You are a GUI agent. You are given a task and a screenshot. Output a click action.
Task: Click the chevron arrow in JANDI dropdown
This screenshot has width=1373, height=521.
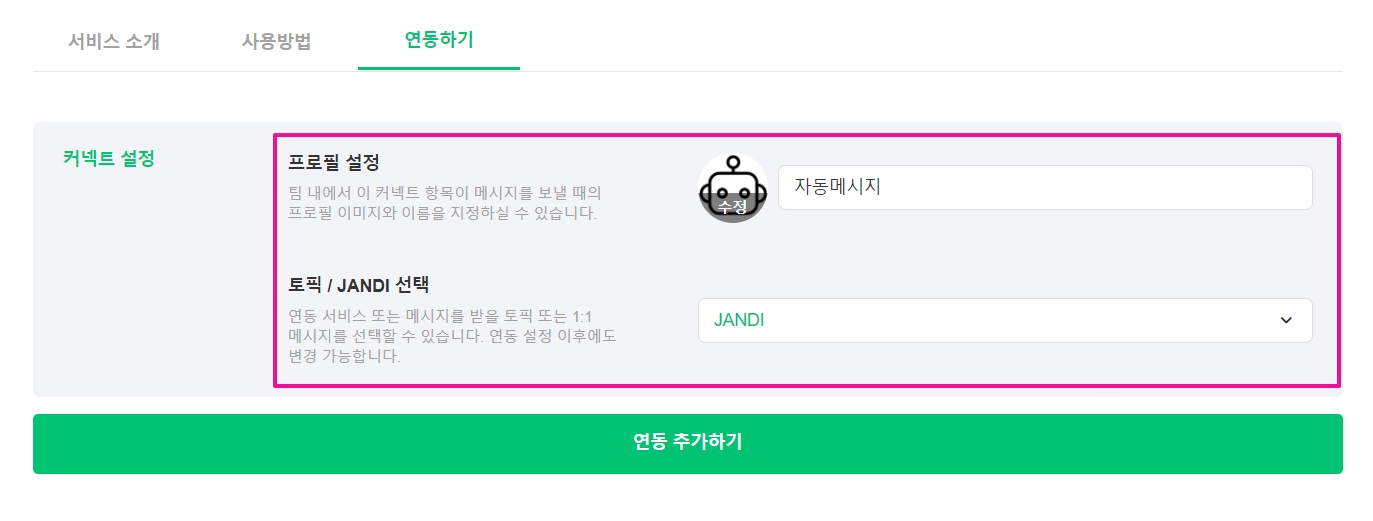point(1285,320)
